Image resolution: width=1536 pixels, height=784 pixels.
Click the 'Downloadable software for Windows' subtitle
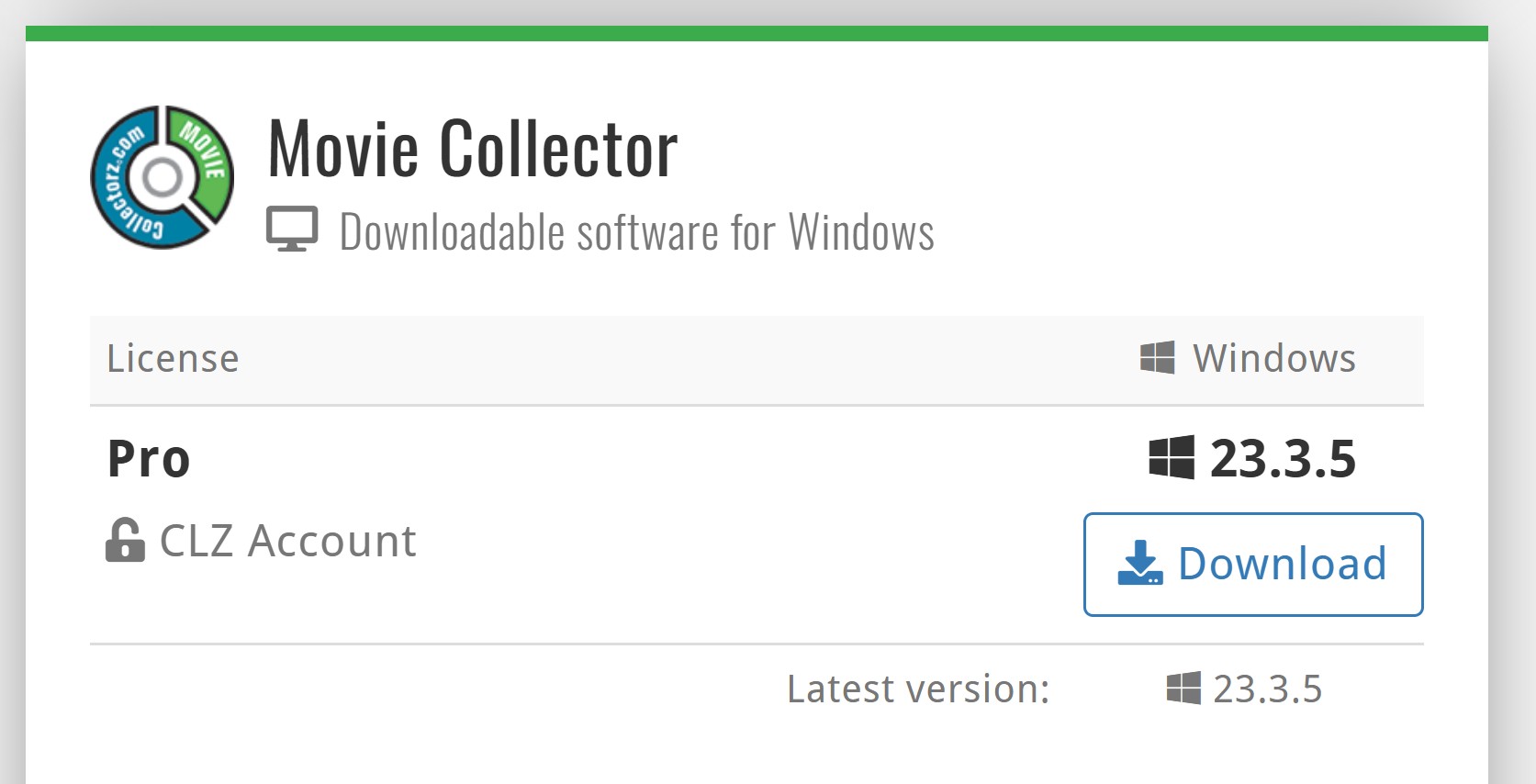tap(636, 232)
